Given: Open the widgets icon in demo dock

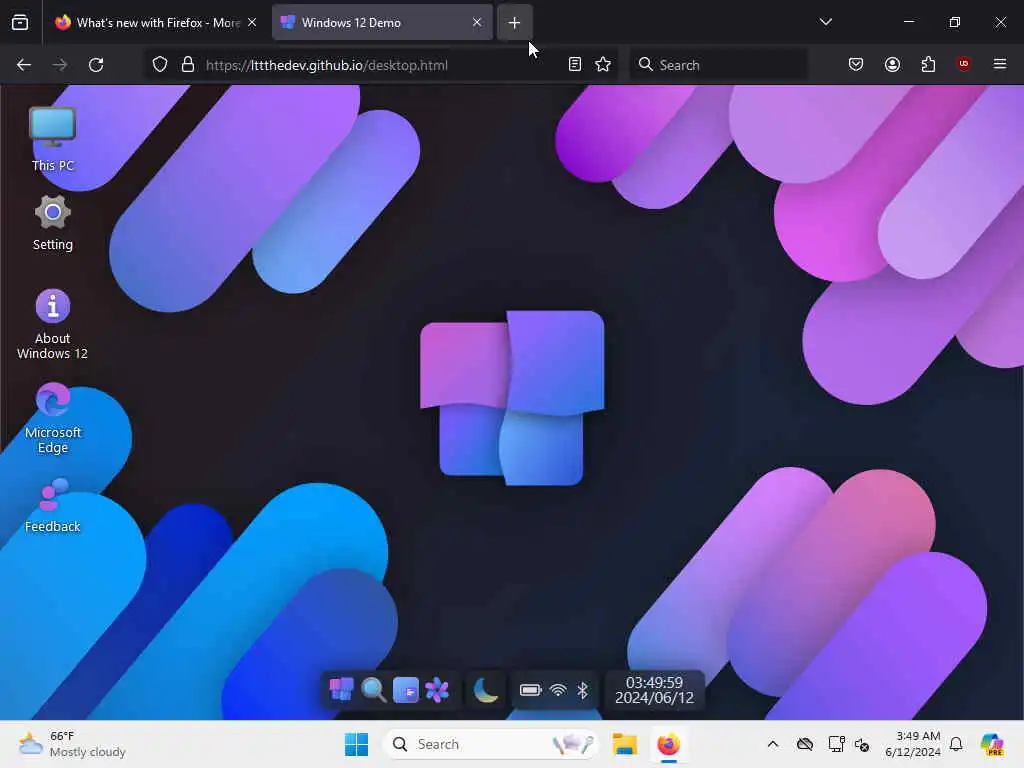Looking at the screenshot, I should pyautogui.click(x=406, y=690).
